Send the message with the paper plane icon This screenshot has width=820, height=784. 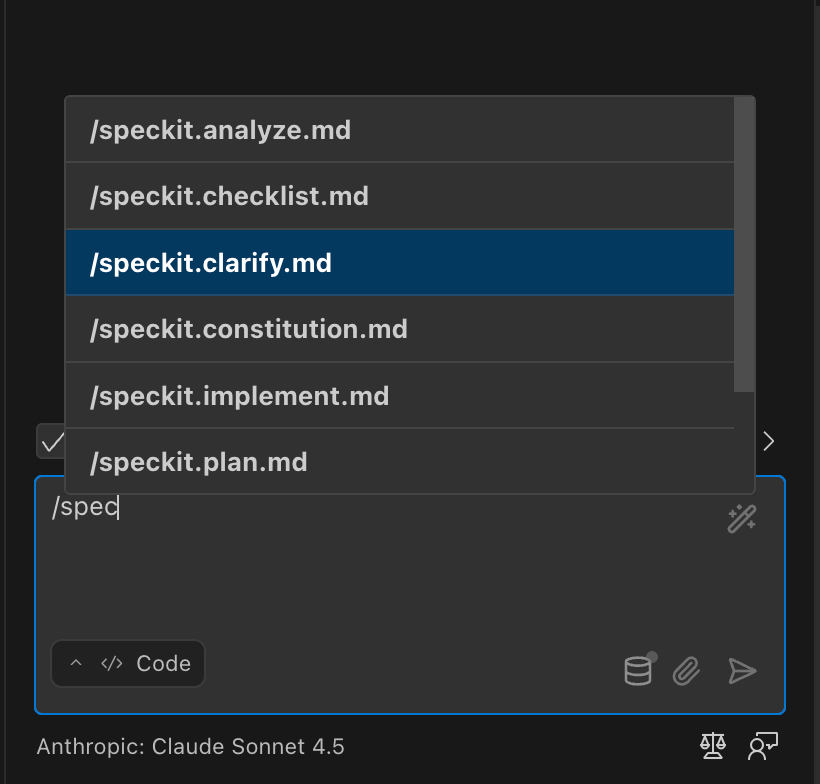tap(742, 671)
